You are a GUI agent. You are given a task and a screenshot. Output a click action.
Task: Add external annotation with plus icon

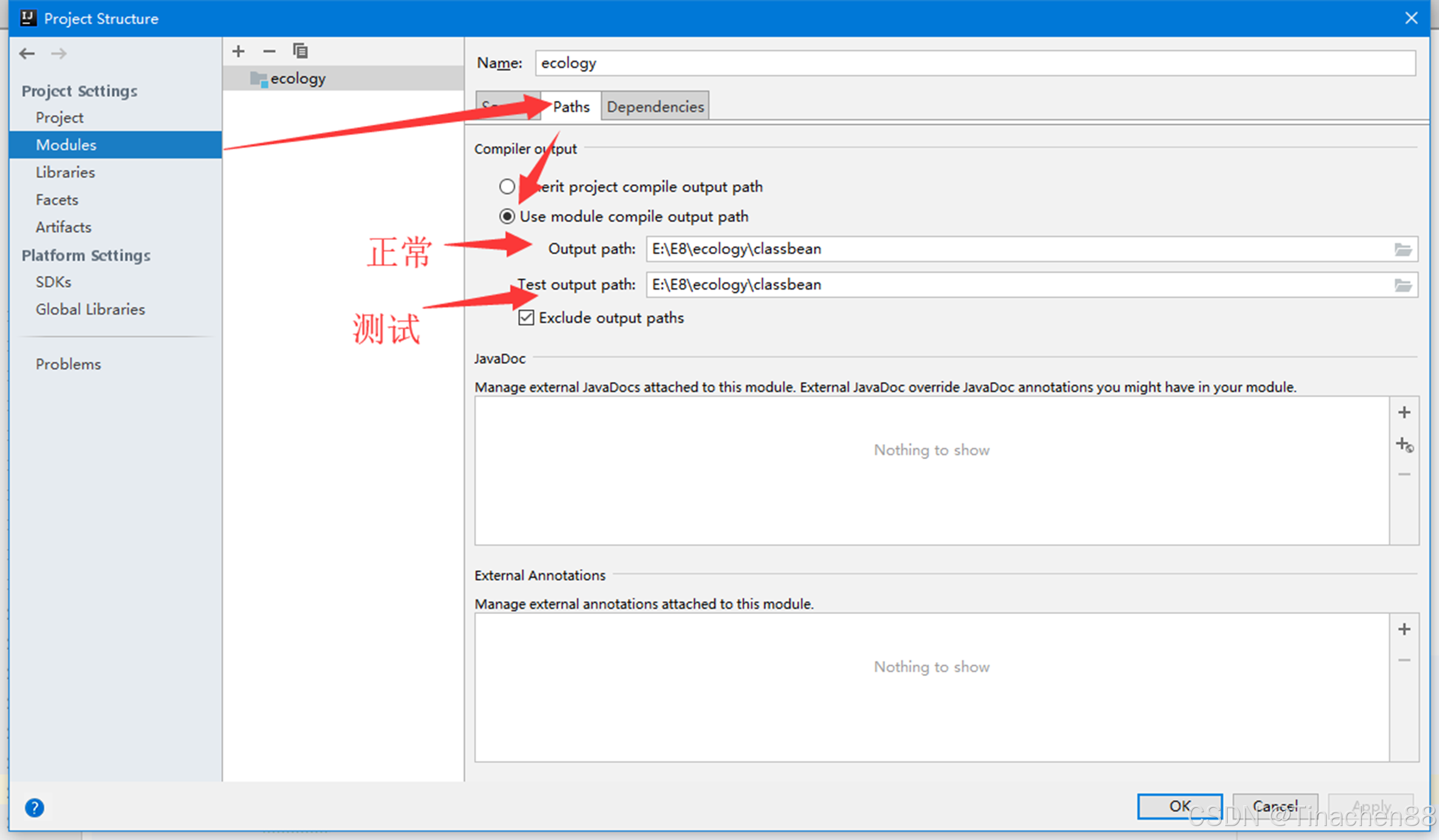1404,629
